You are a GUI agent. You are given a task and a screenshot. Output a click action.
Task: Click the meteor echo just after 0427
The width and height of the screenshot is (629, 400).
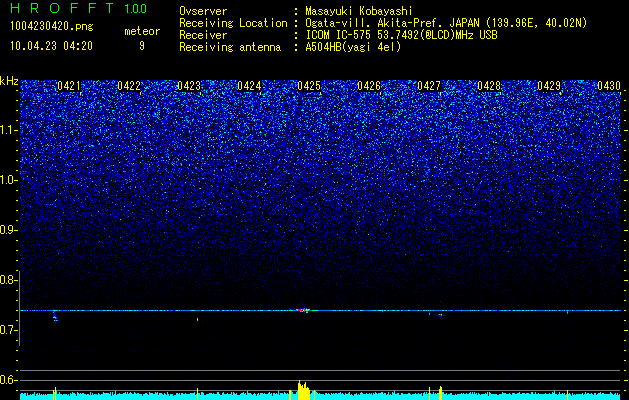pyautogui.click(x=440, y=315)
